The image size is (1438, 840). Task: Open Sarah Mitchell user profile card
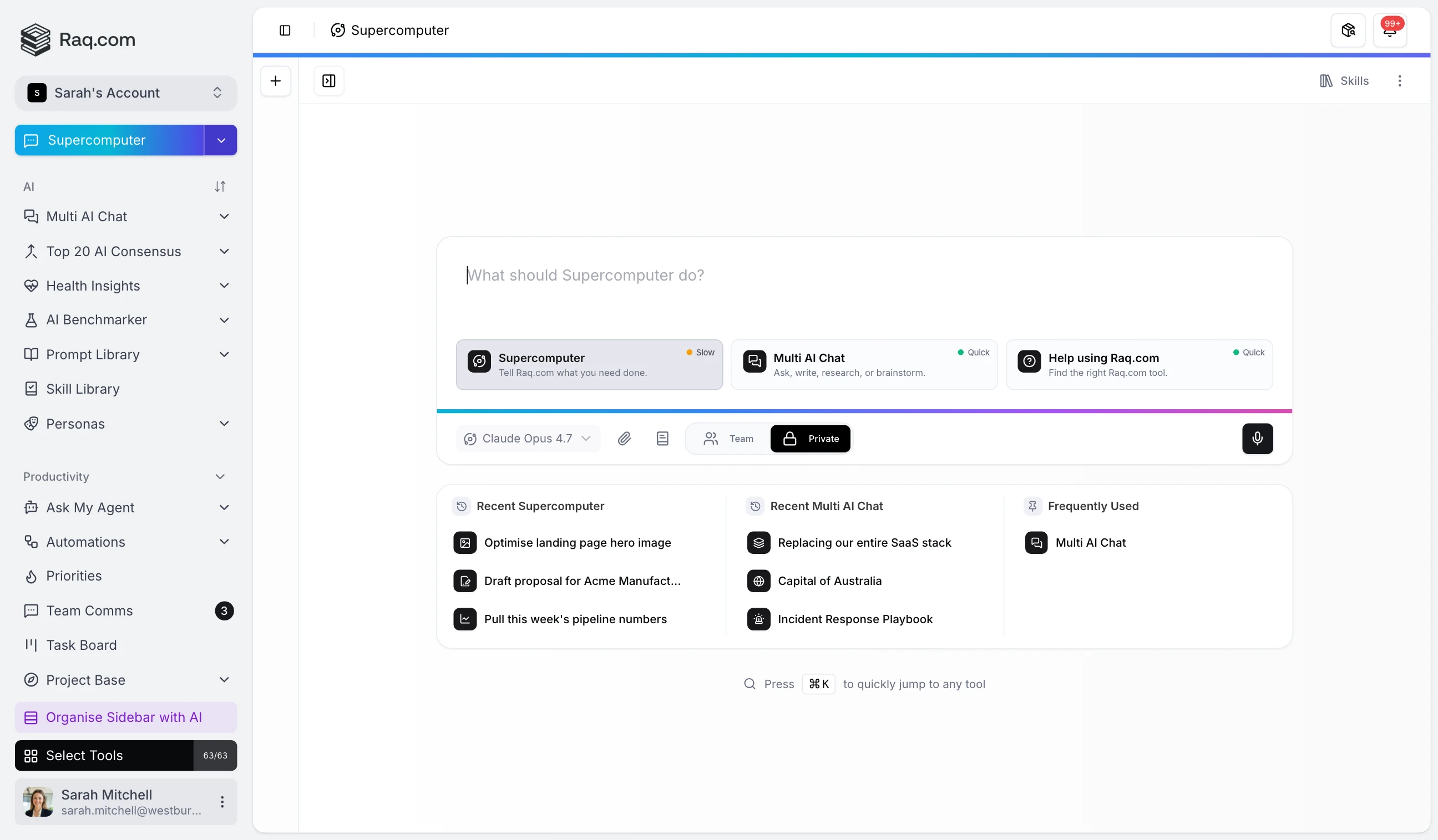tap(126, 802)
